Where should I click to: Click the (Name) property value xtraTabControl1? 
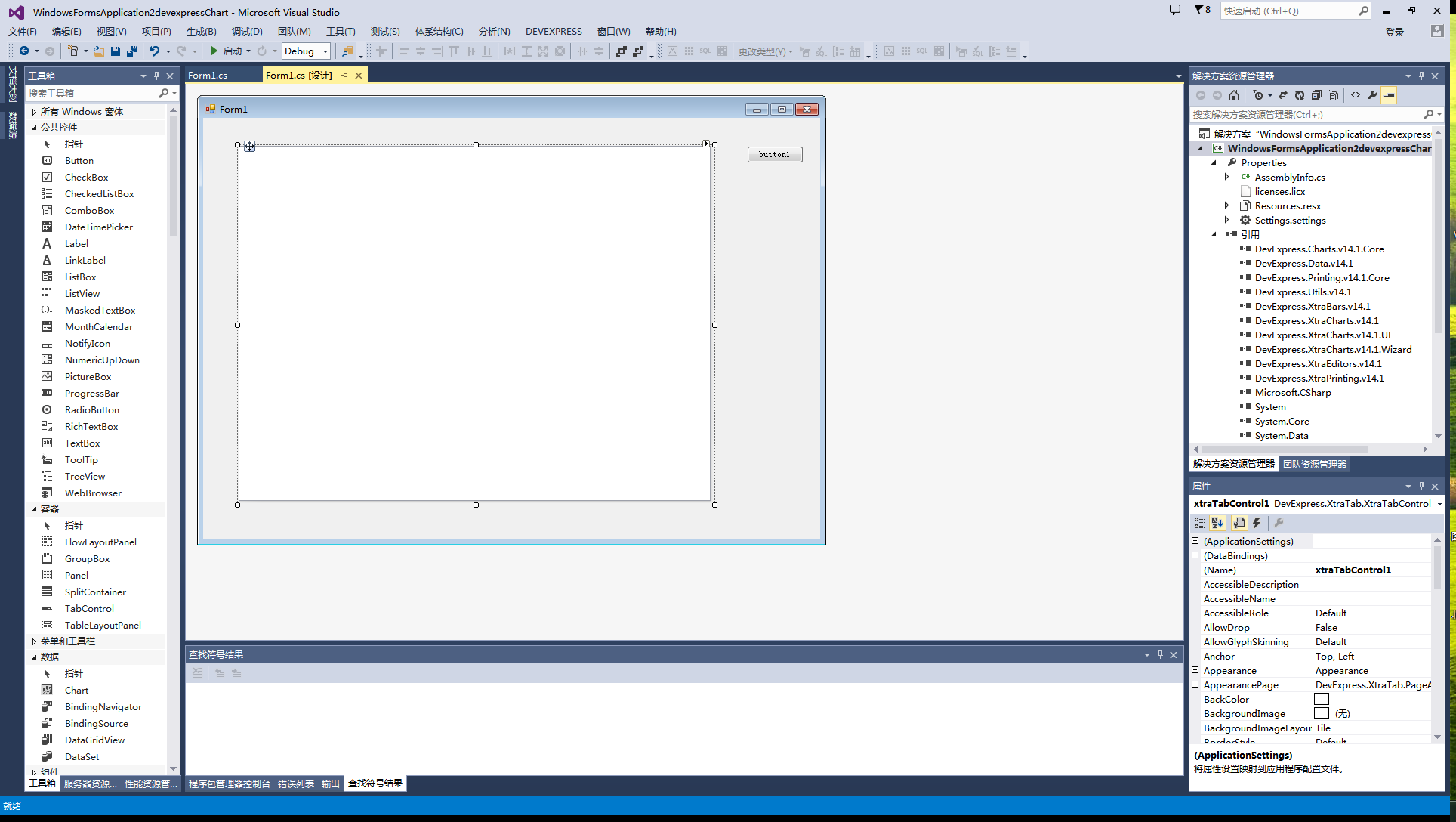pos(1371,570)
